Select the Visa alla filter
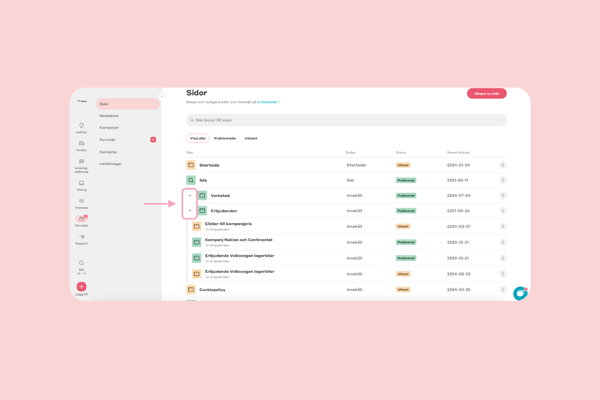 coord(197,138)
